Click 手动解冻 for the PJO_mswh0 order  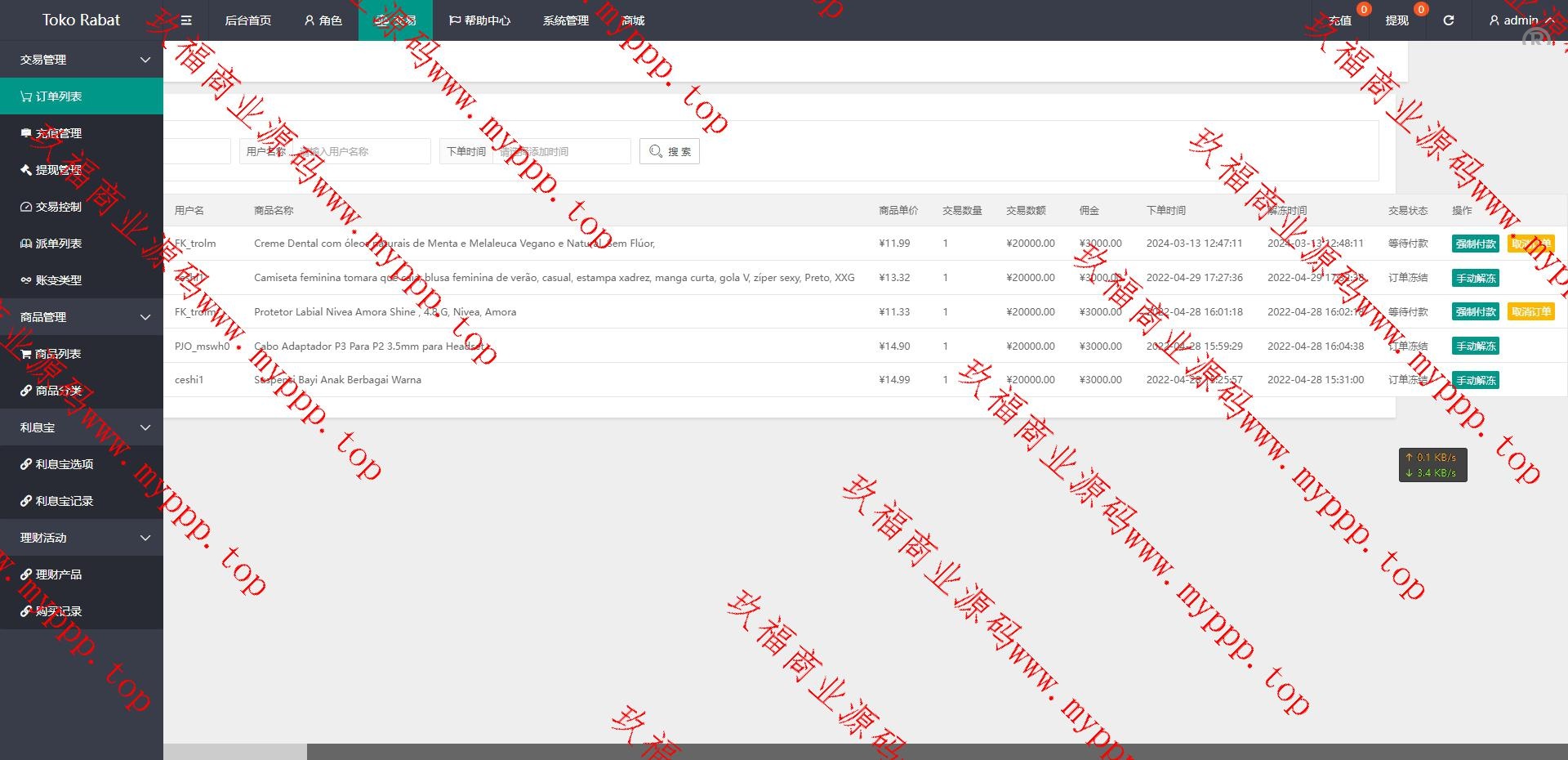(1475, 346)
